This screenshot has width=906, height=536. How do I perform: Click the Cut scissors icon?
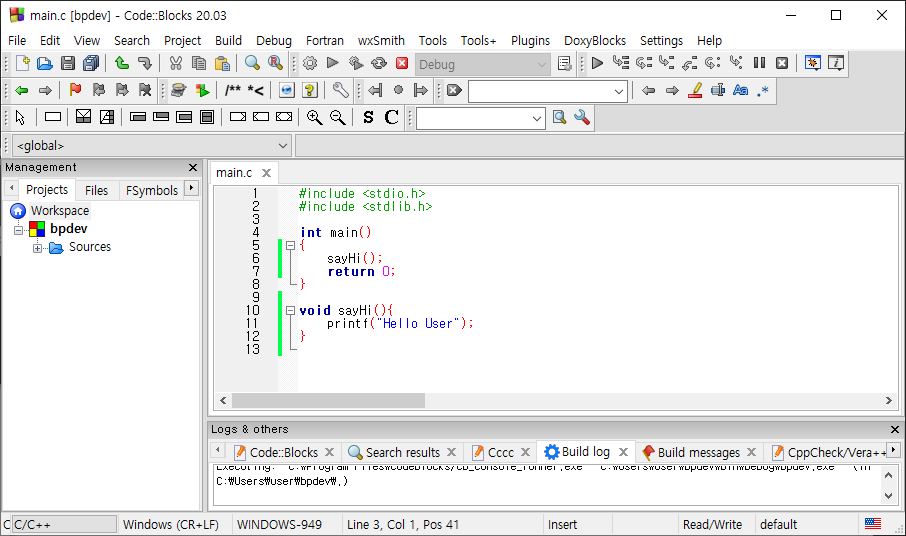176,63
